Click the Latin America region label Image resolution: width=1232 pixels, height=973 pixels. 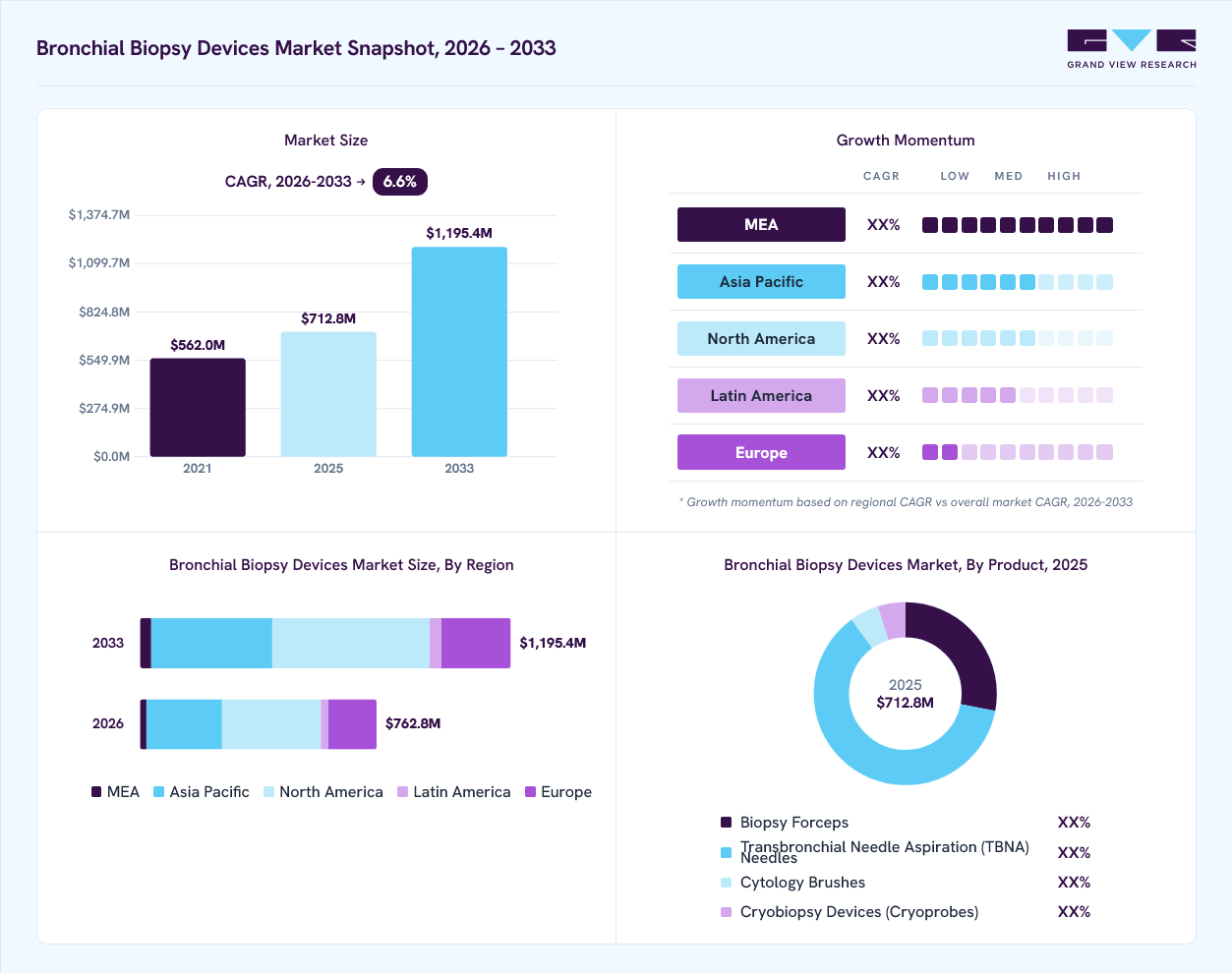point(761,396)
